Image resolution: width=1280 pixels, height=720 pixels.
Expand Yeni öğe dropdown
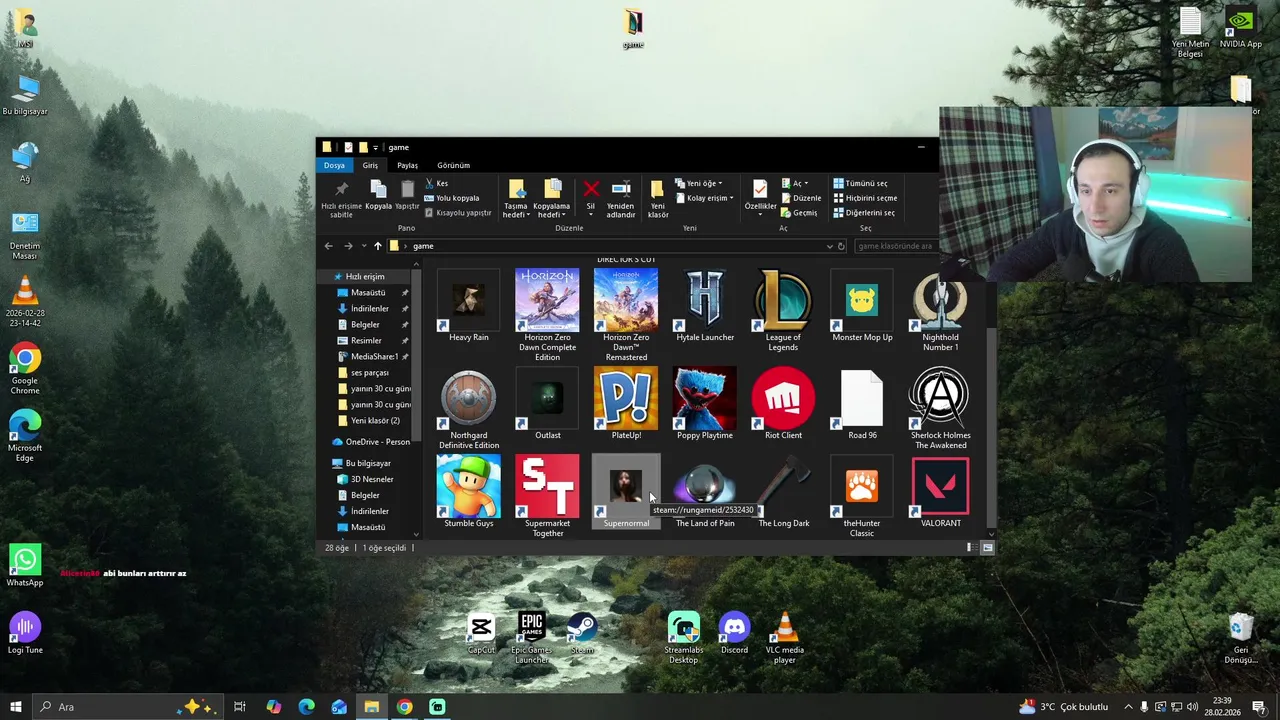tap(698, 183)
